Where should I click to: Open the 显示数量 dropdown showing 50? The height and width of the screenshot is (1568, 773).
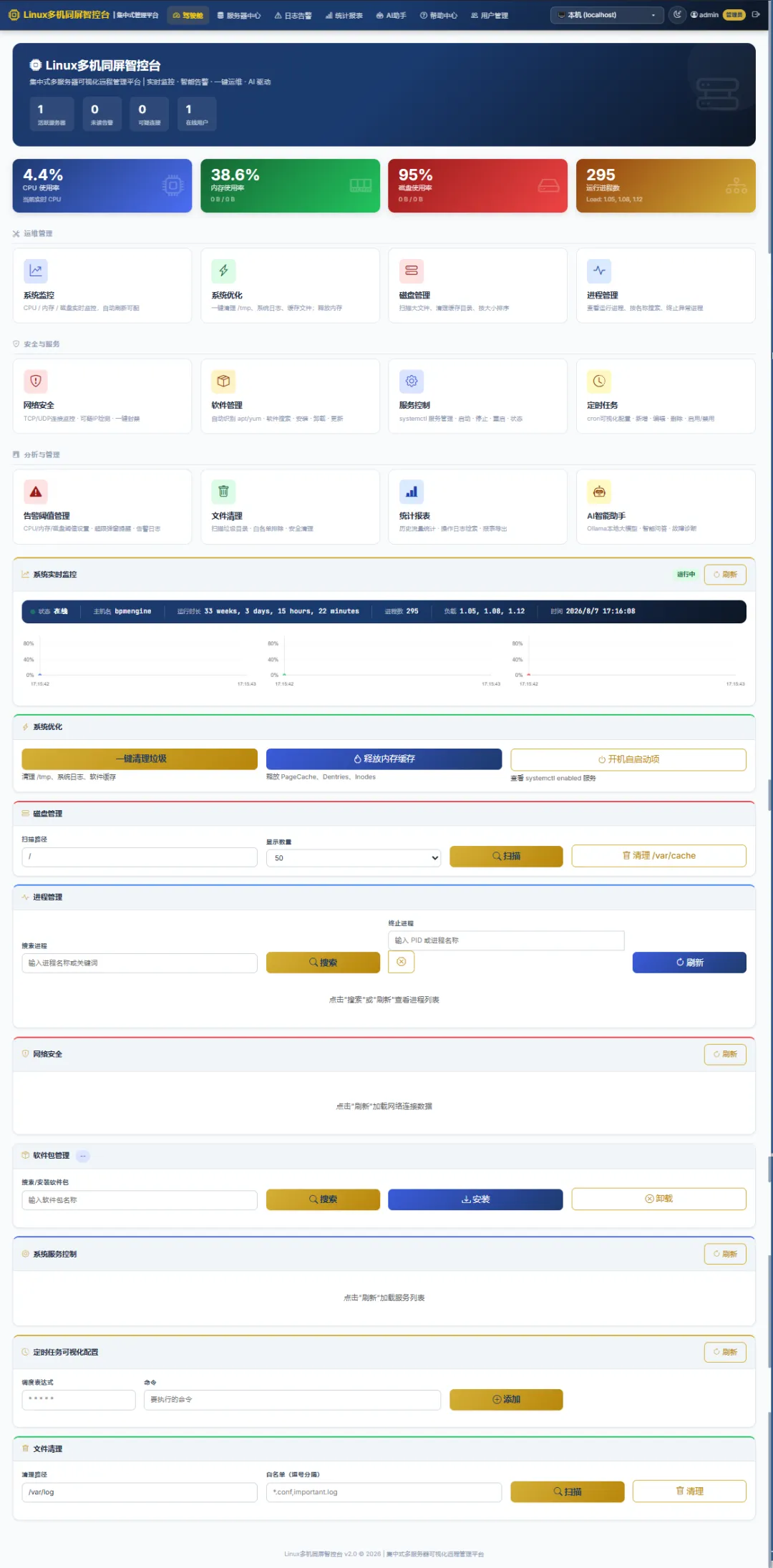point(354,857)
